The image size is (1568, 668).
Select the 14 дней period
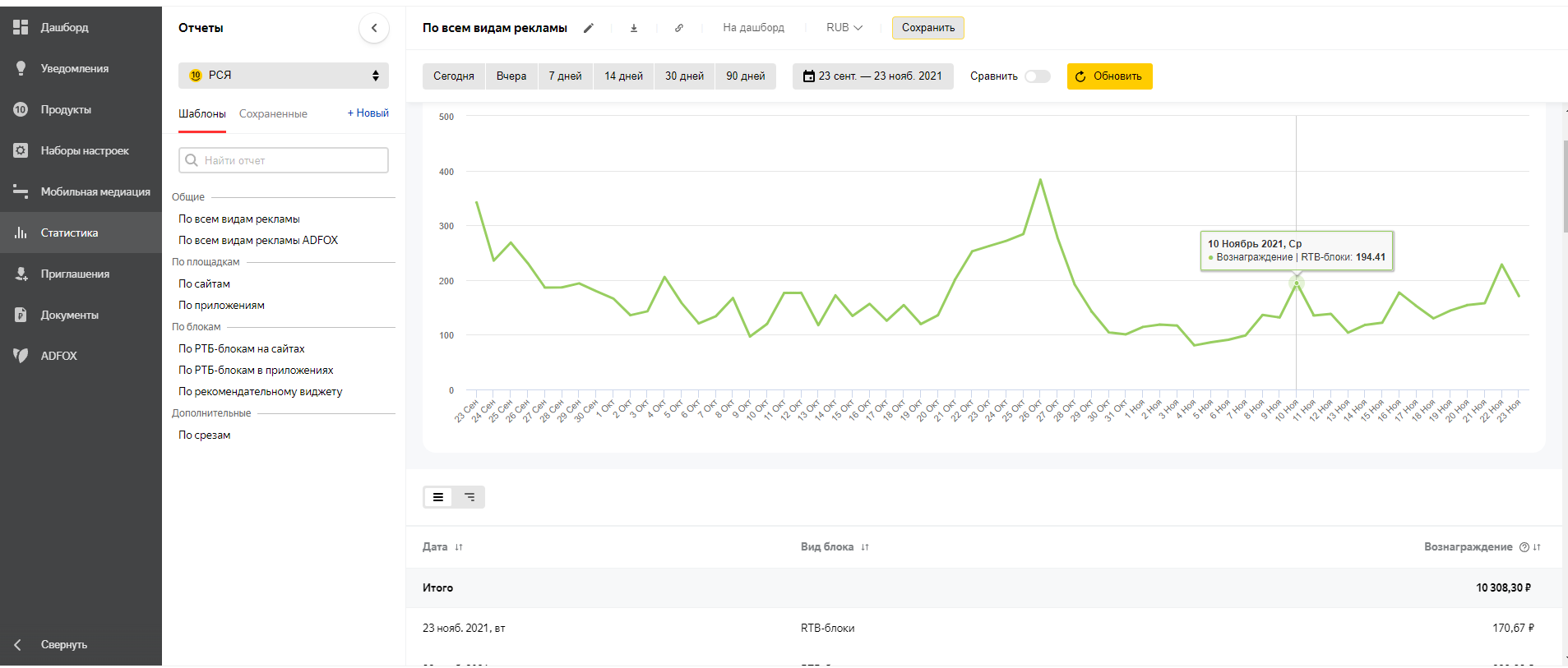[x=623, y=76]
